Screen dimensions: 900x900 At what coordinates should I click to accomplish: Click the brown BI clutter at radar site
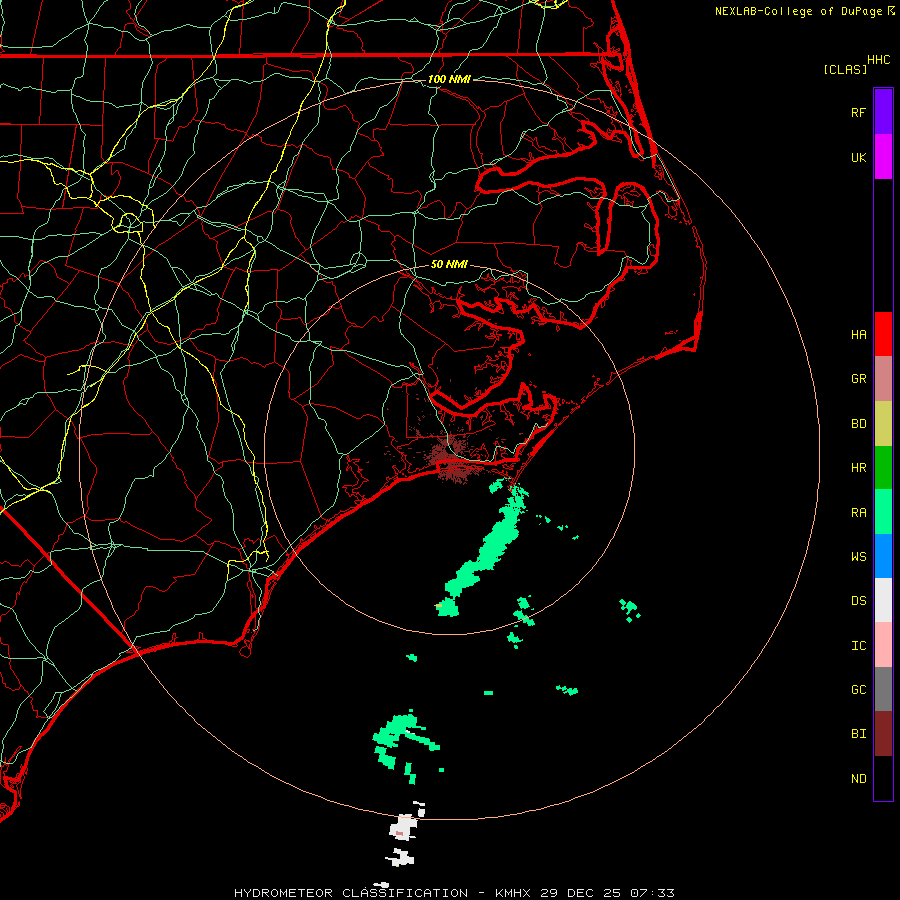click(451, 459)
